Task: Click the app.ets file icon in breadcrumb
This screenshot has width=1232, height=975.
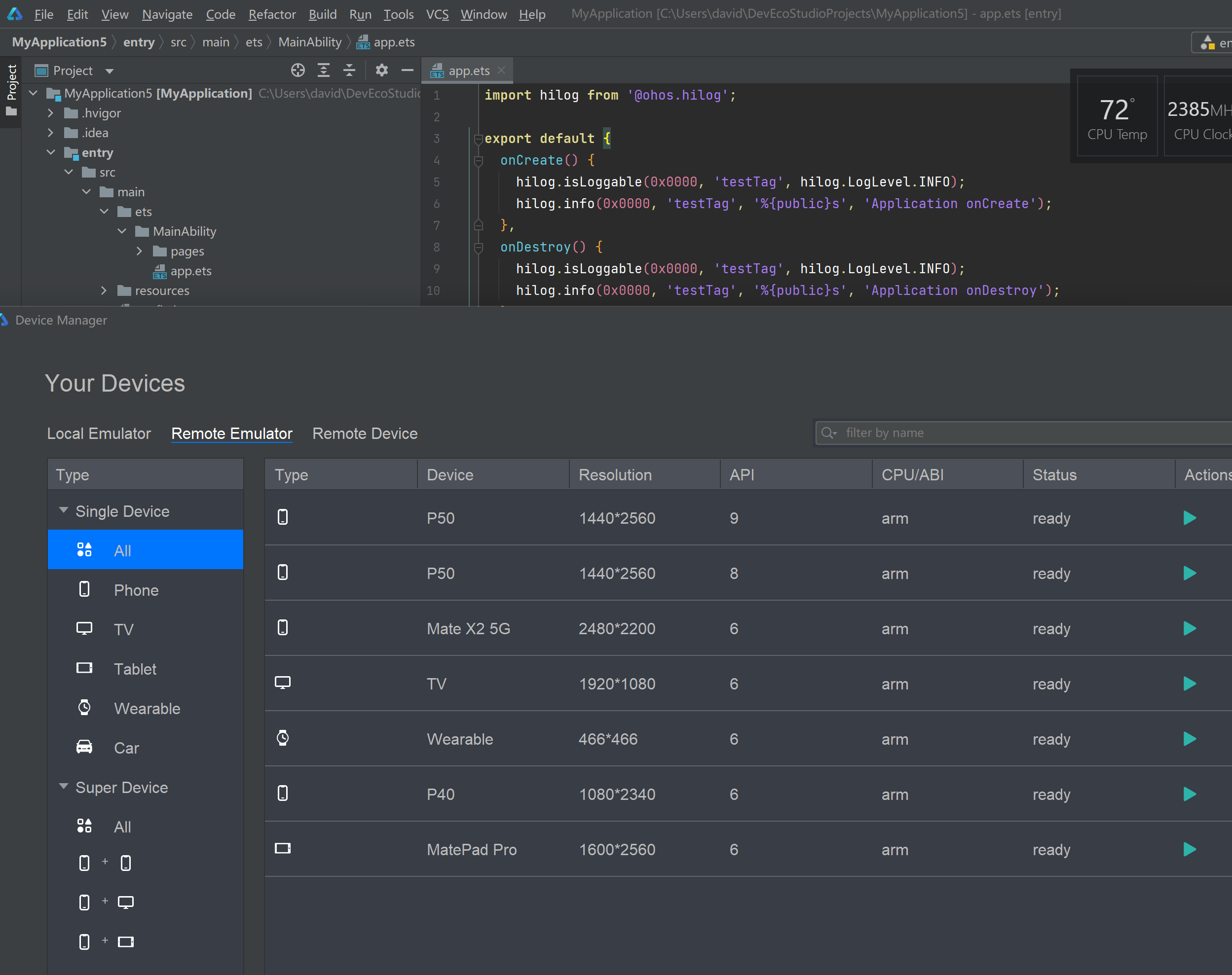Action: point(363,42)
